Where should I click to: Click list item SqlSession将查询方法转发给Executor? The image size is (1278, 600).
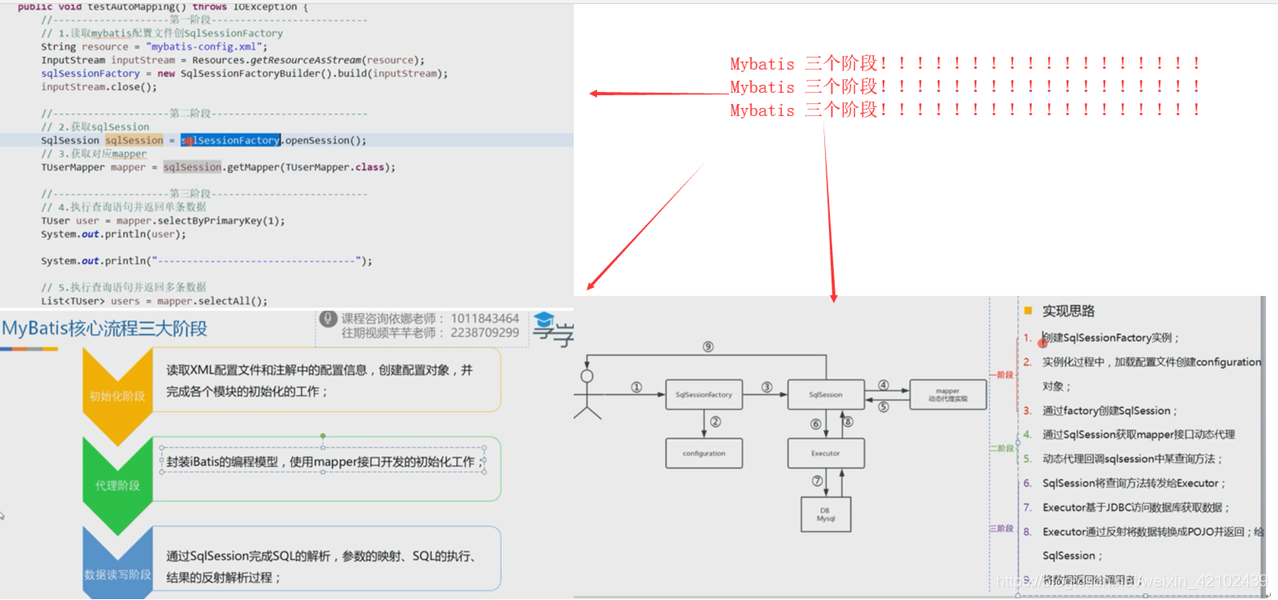[1132, 483]
